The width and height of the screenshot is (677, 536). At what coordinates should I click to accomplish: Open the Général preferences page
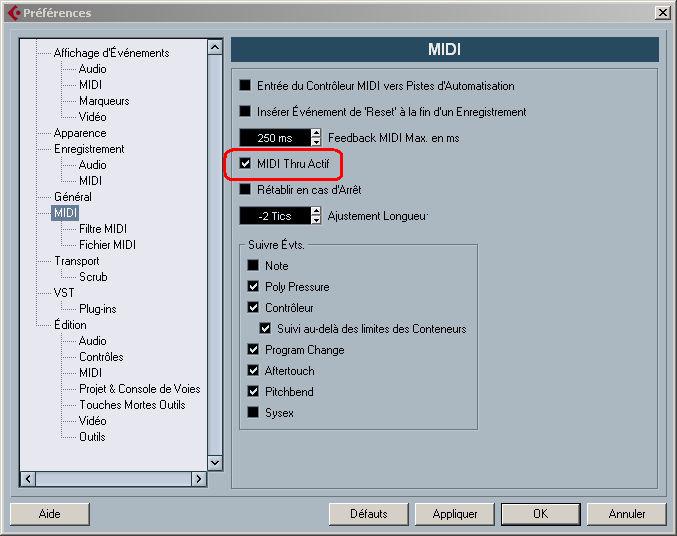(x=73, y=197)
